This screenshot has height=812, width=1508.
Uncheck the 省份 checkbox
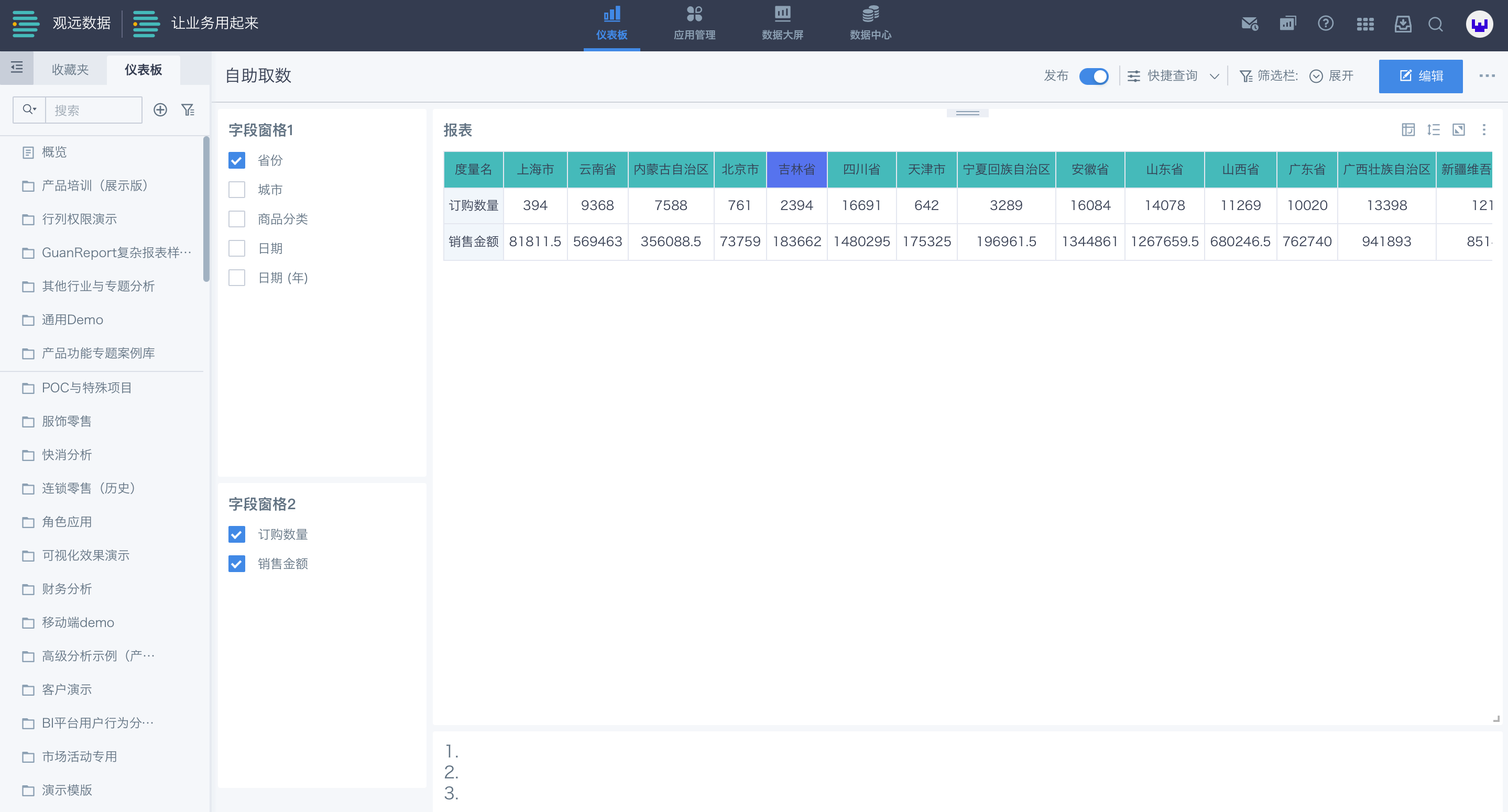[236, 160]
